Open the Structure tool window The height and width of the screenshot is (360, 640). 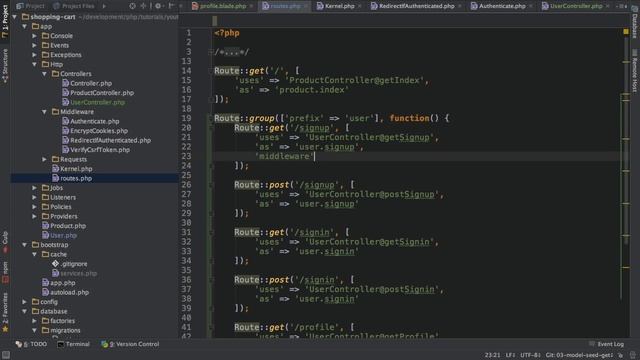5,65
